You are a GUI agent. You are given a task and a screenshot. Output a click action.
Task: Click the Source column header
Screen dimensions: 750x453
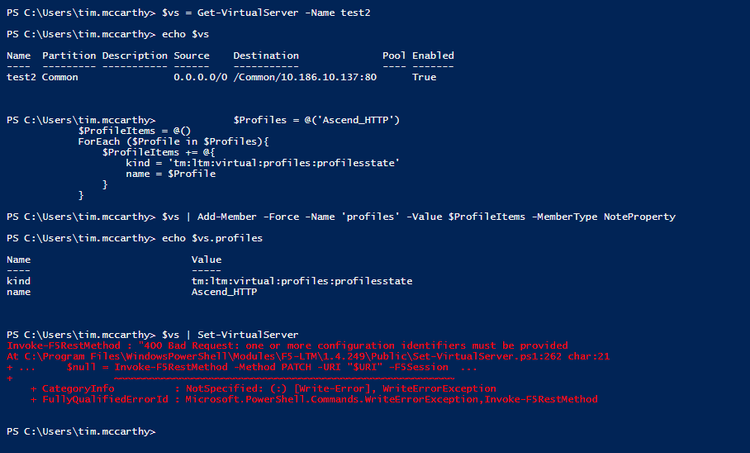coord(191,56)
